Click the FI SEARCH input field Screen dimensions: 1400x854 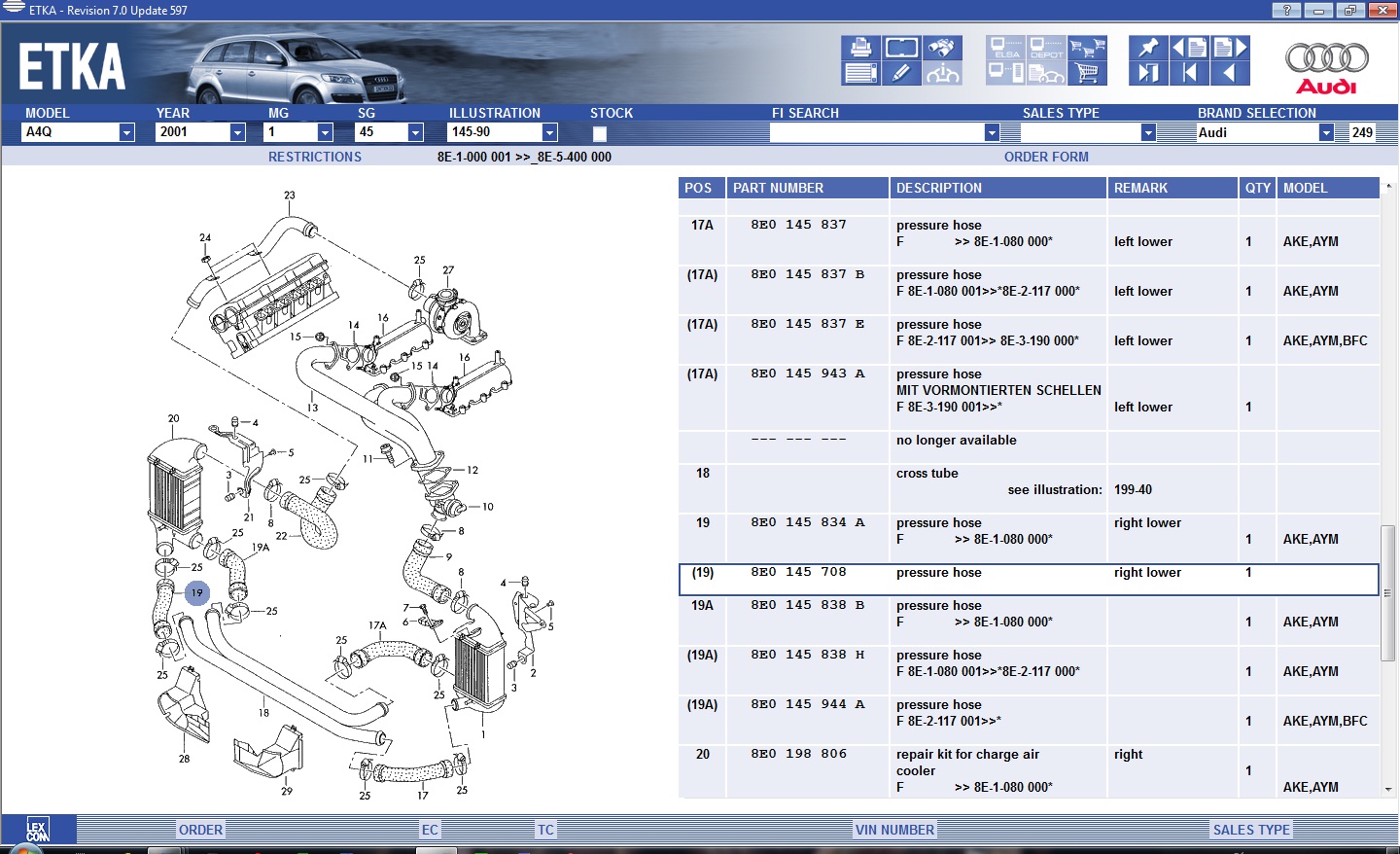(875, 132)
